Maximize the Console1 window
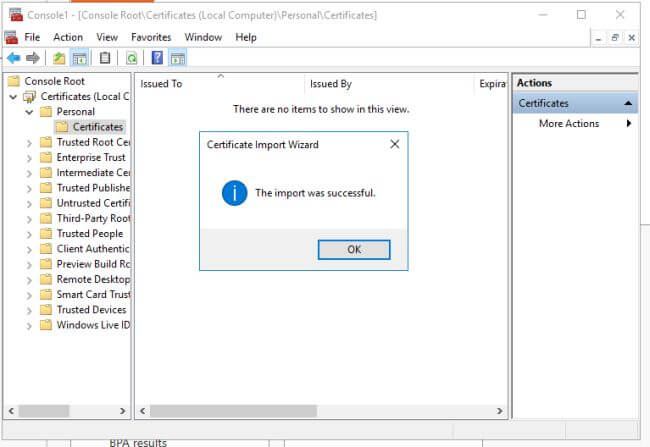The height and width of the screenshot is (447, 650). 581,15
